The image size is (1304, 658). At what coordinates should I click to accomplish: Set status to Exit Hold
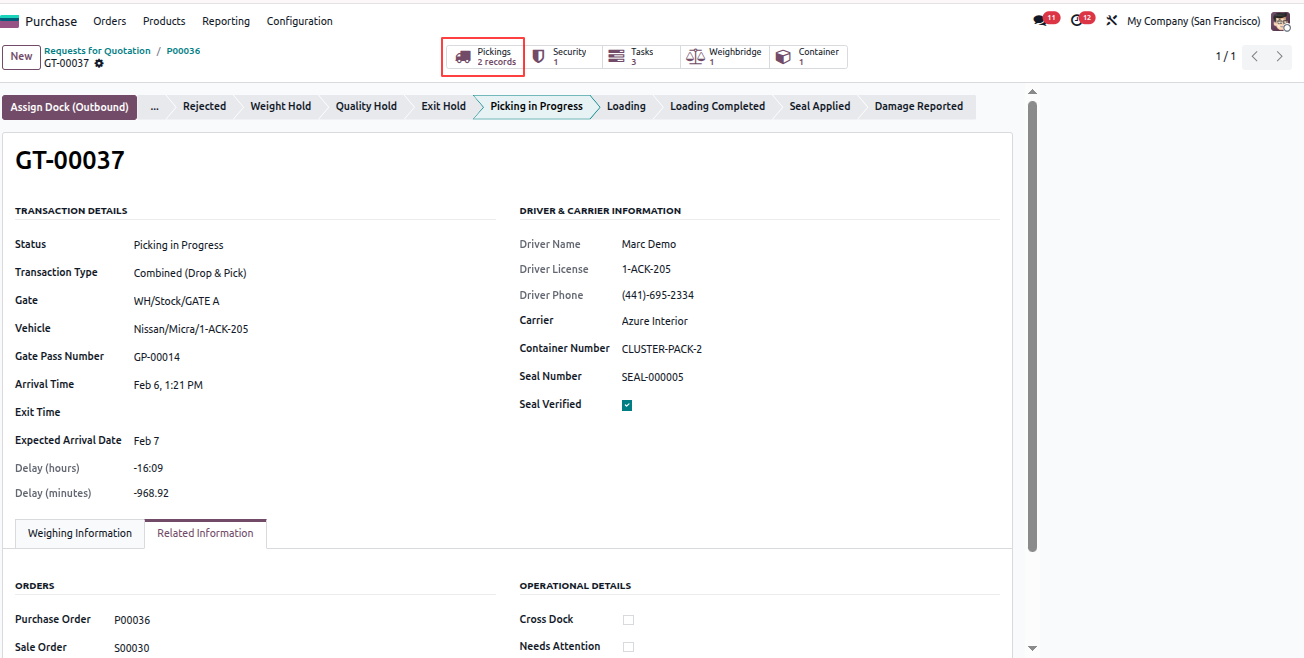[443, 106]
